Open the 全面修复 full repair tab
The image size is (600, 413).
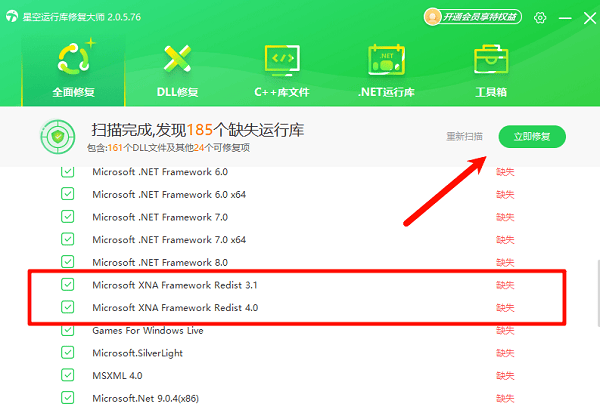(x=73, y=71)
